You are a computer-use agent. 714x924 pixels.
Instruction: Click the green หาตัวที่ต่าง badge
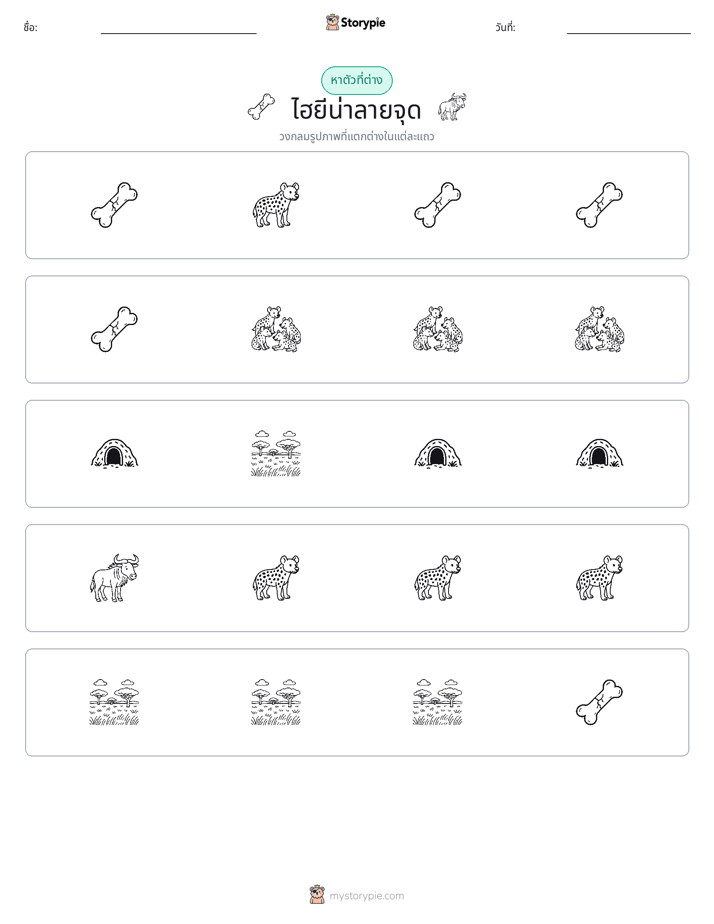click(x=356, y=80)
